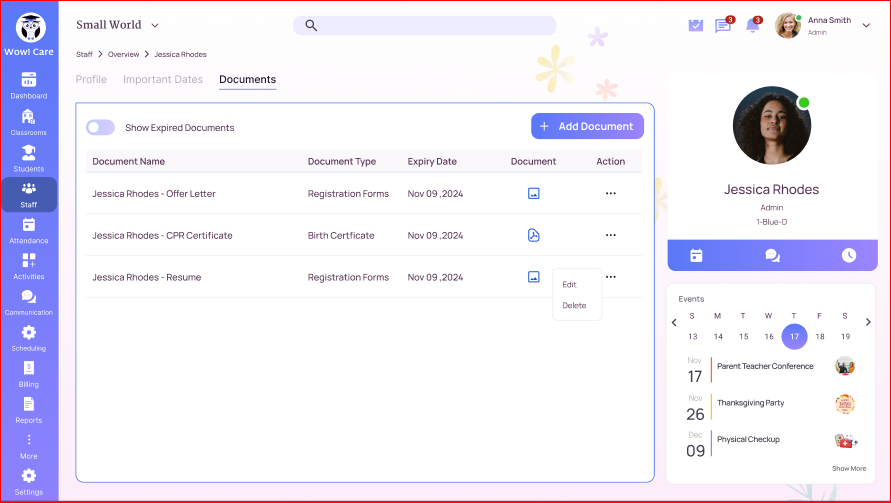Viewport: 891px width, 503px height.
Task: Open the Attendance sidebar icon
Action: (x=28, y=230)
